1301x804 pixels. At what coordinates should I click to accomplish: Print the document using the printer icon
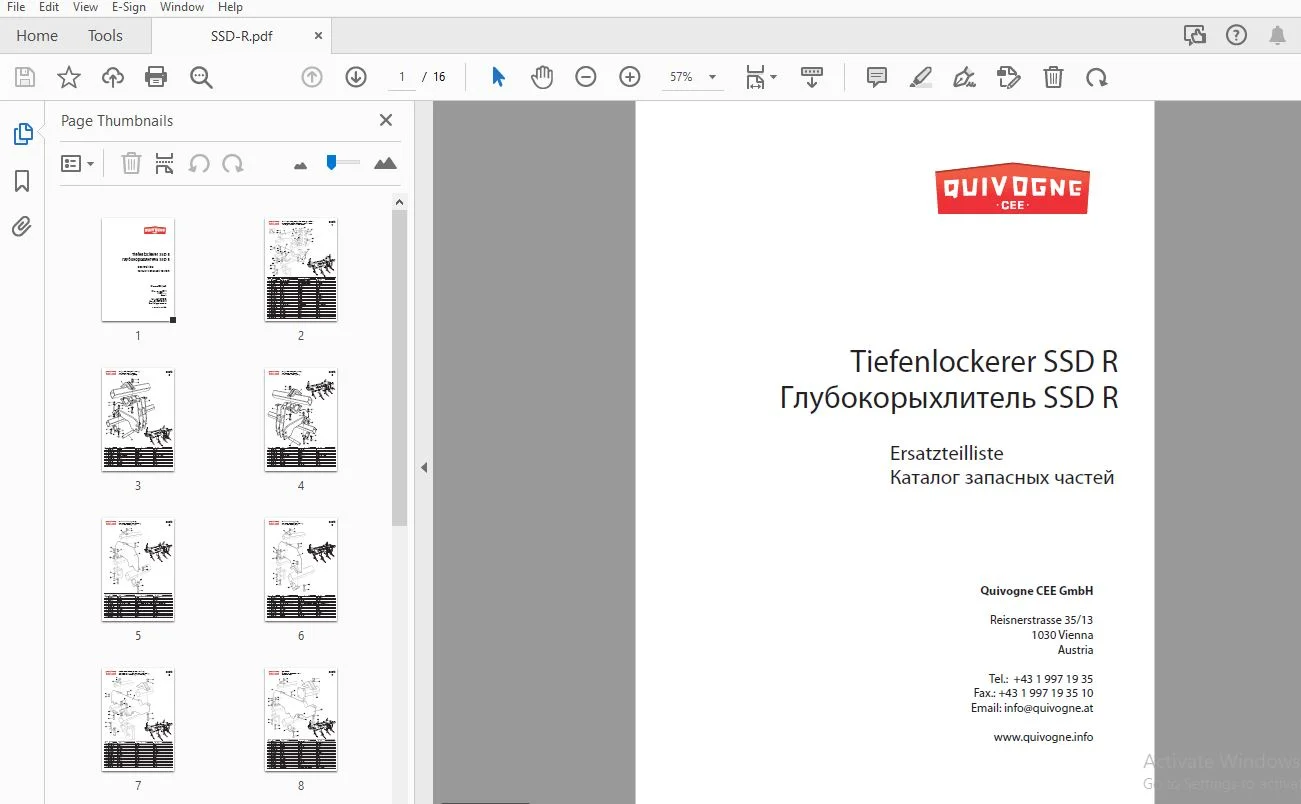[156, 77]
